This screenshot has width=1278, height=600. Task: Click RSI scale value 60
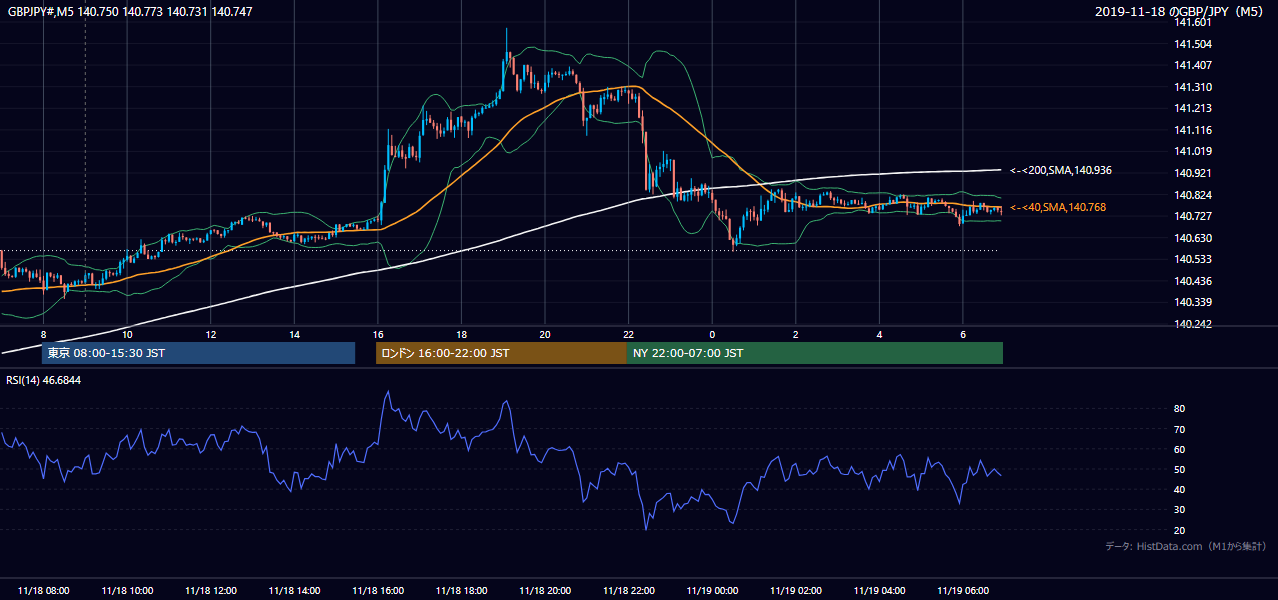[1180, 449]
